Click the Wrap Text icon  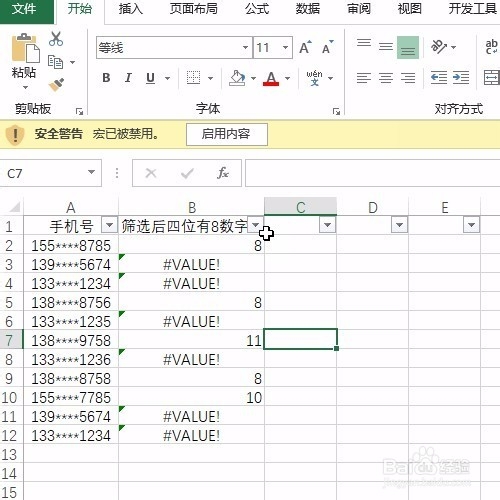point(492,47)
